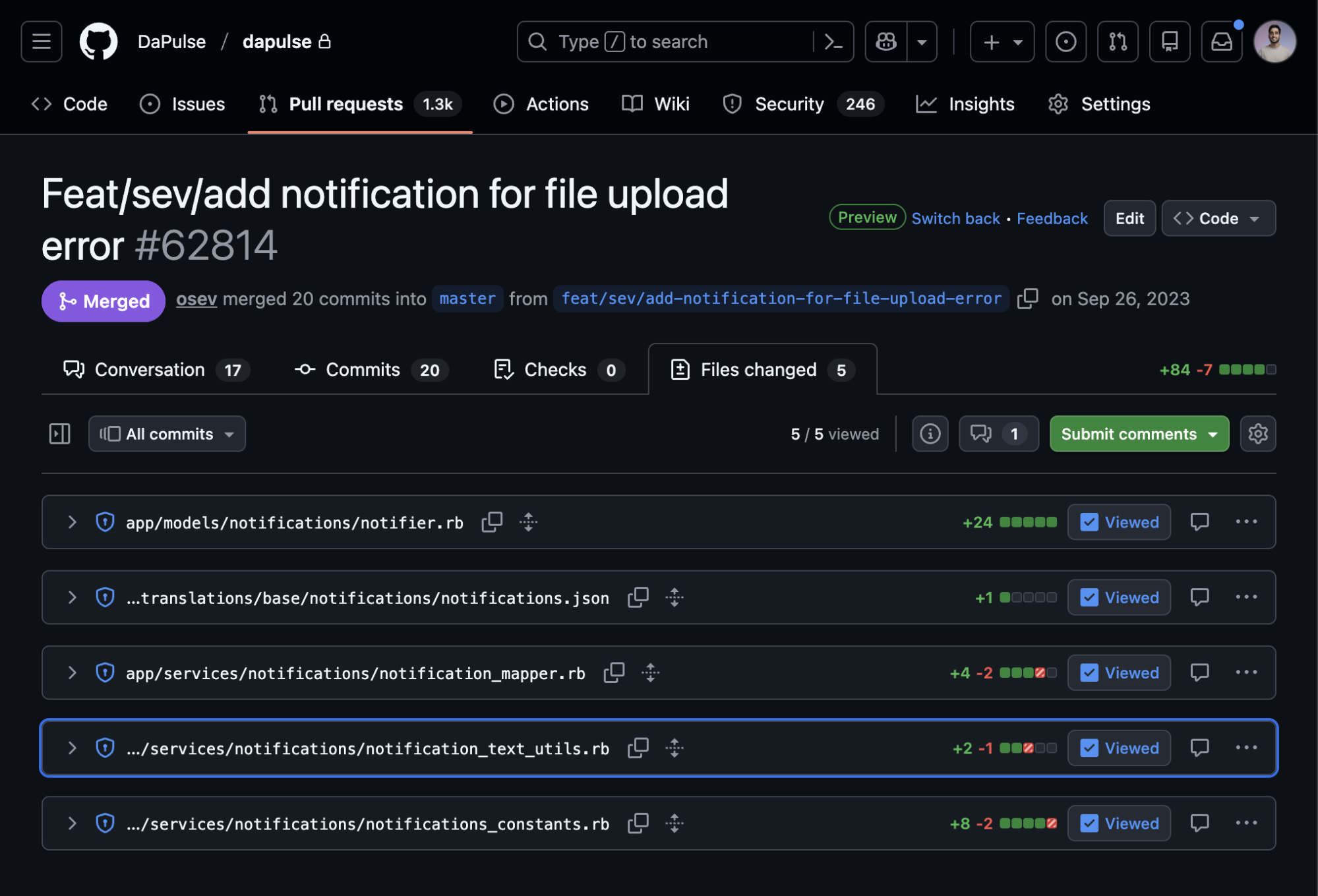
Task: Copy path of notification_mapper.rb
Action: pyautogui.click(x=614, y=672)
